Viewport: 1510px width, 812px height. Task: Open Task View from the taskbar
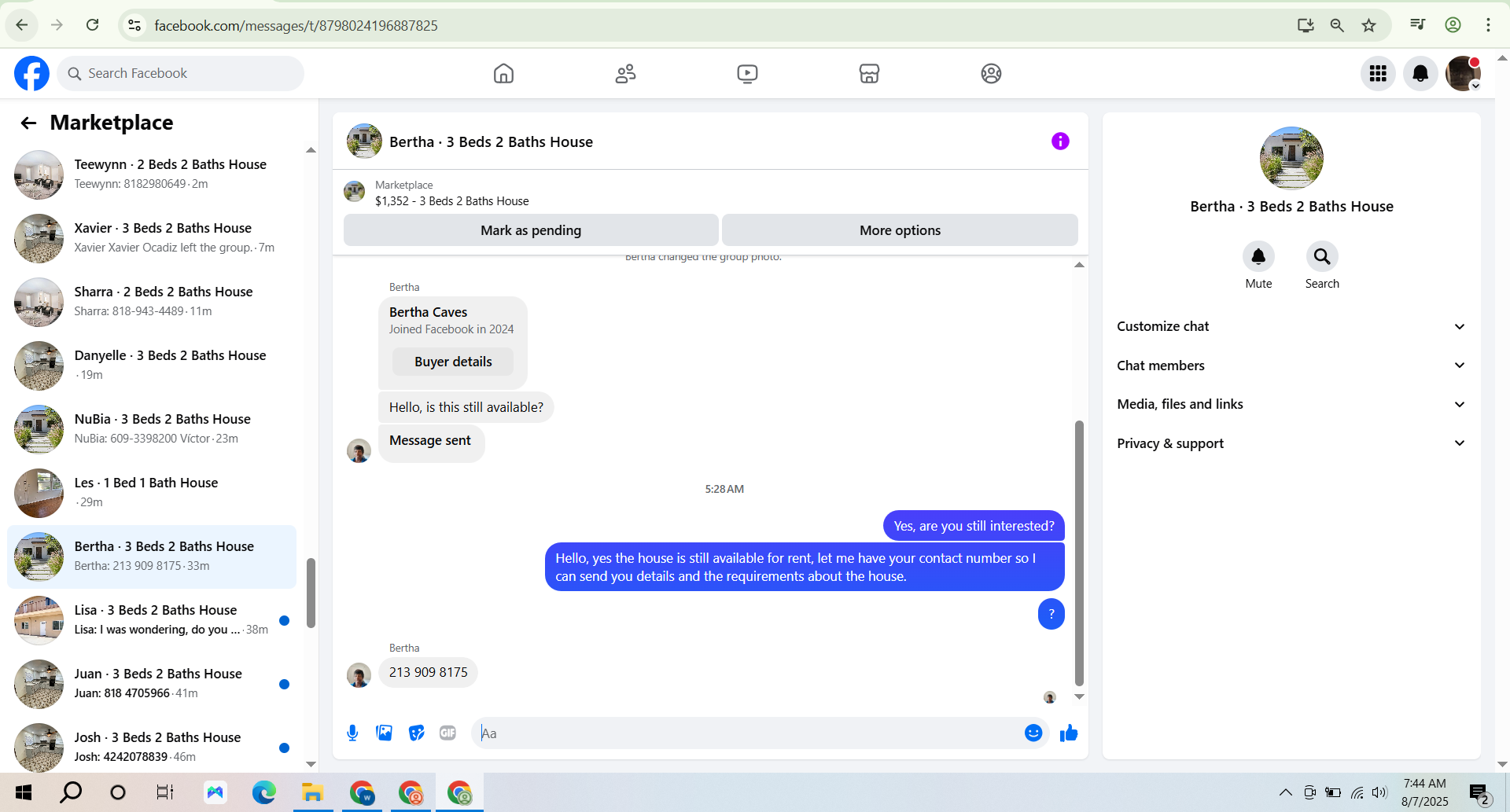point(164,792)
